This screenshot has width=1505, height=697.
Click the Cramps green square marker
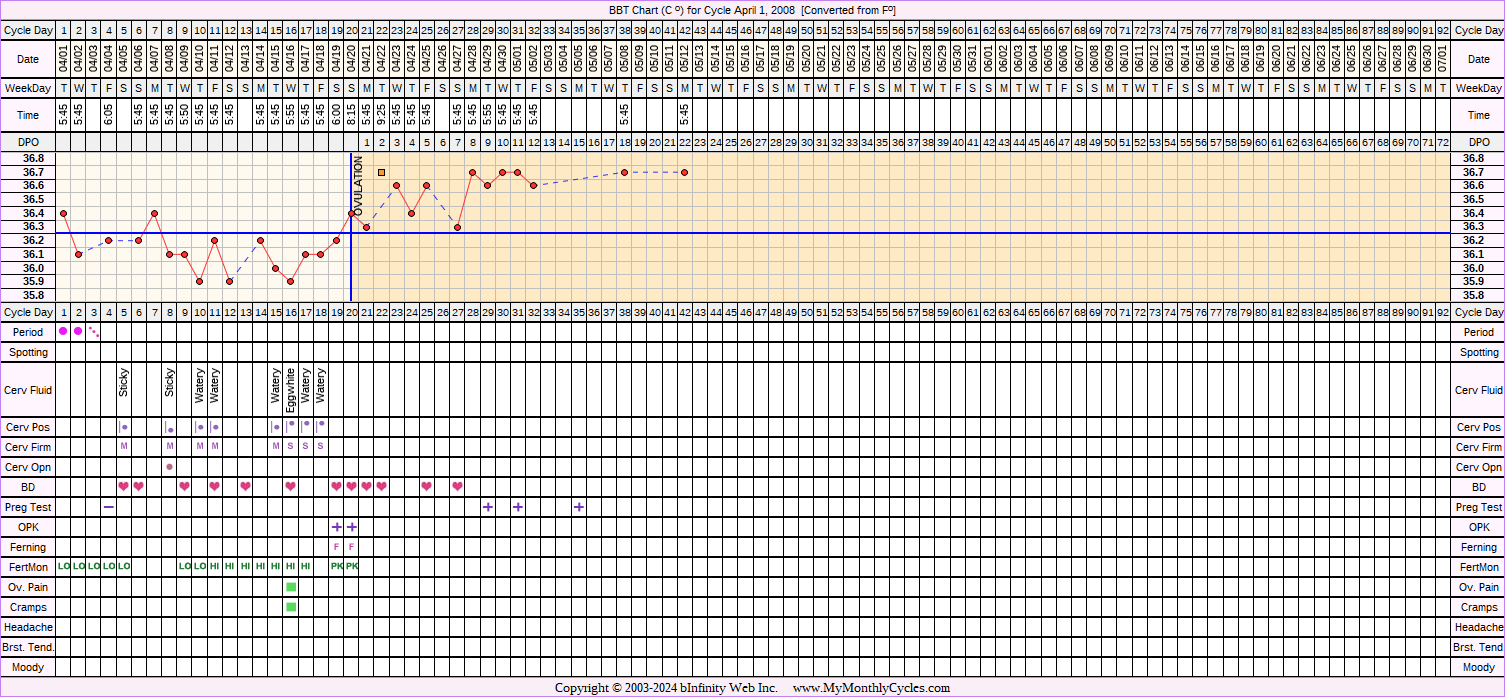pos(291,607)
